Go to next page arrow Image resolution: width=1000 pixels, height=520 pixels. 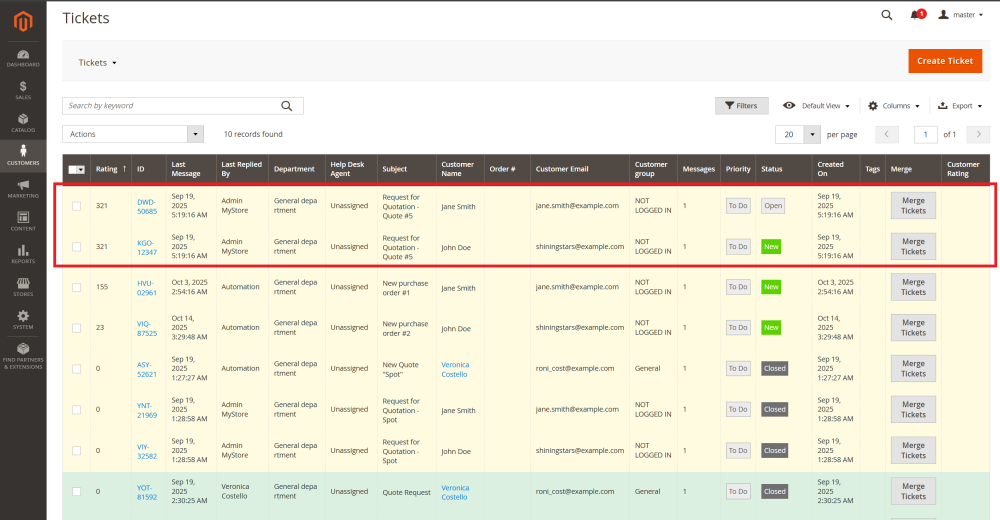[978, 135]
